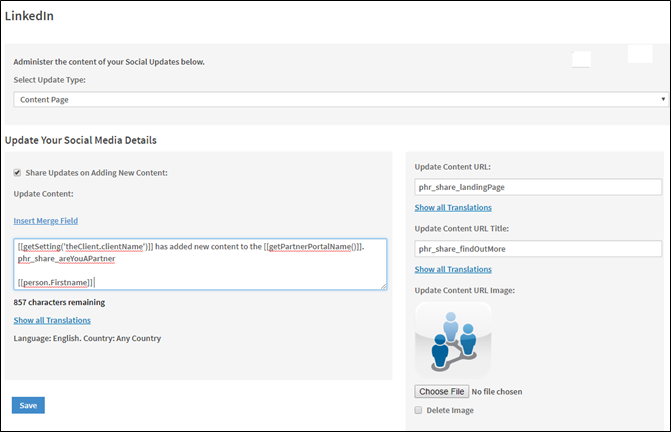Click inside the Update Content text area
Viewport: 671px width, 432px height.
(x=200, y=264)
